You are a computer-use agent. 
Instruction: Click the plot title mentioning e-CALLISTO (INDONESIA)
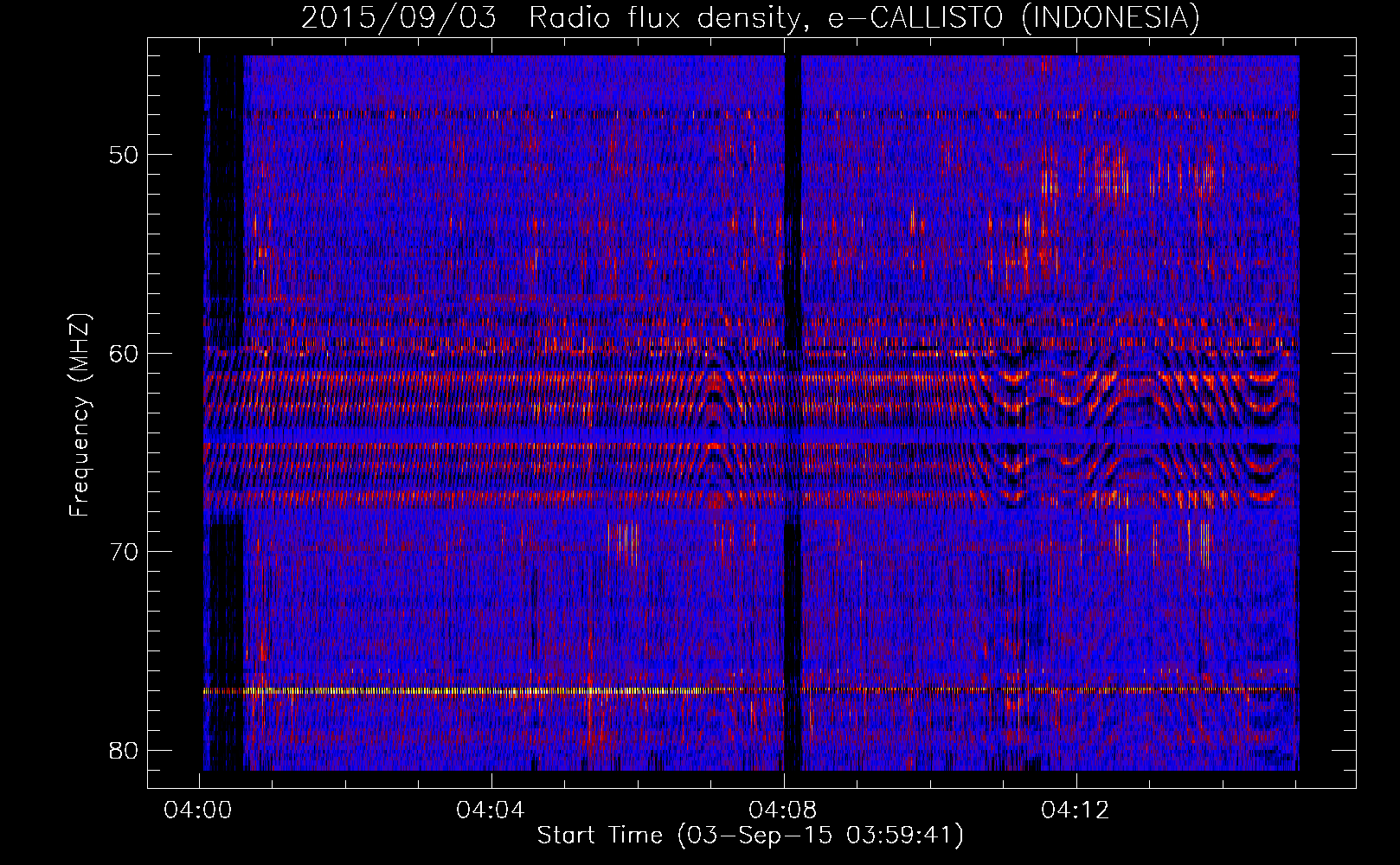pyautogui.click(x=750, y=17)
